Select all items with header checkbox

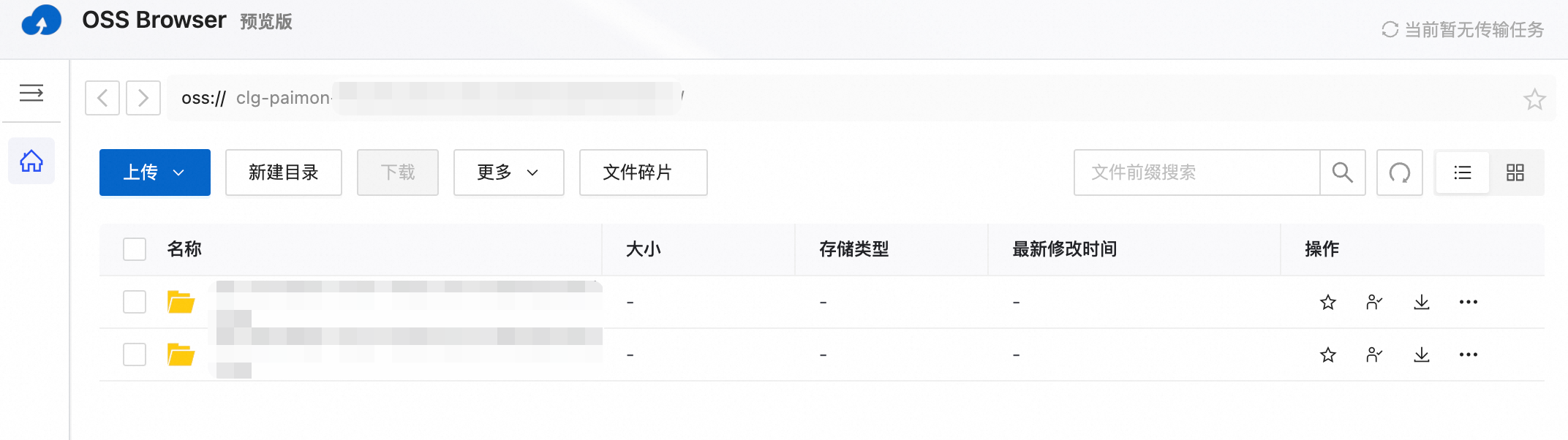coord(135,249)
